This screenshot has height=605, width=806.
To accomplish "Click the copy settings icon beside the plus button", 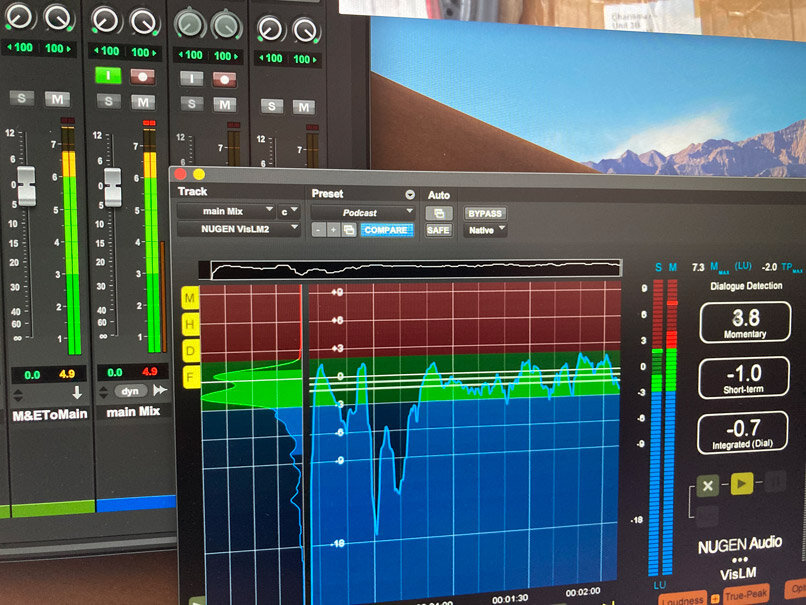I will (x=349, y=229).
